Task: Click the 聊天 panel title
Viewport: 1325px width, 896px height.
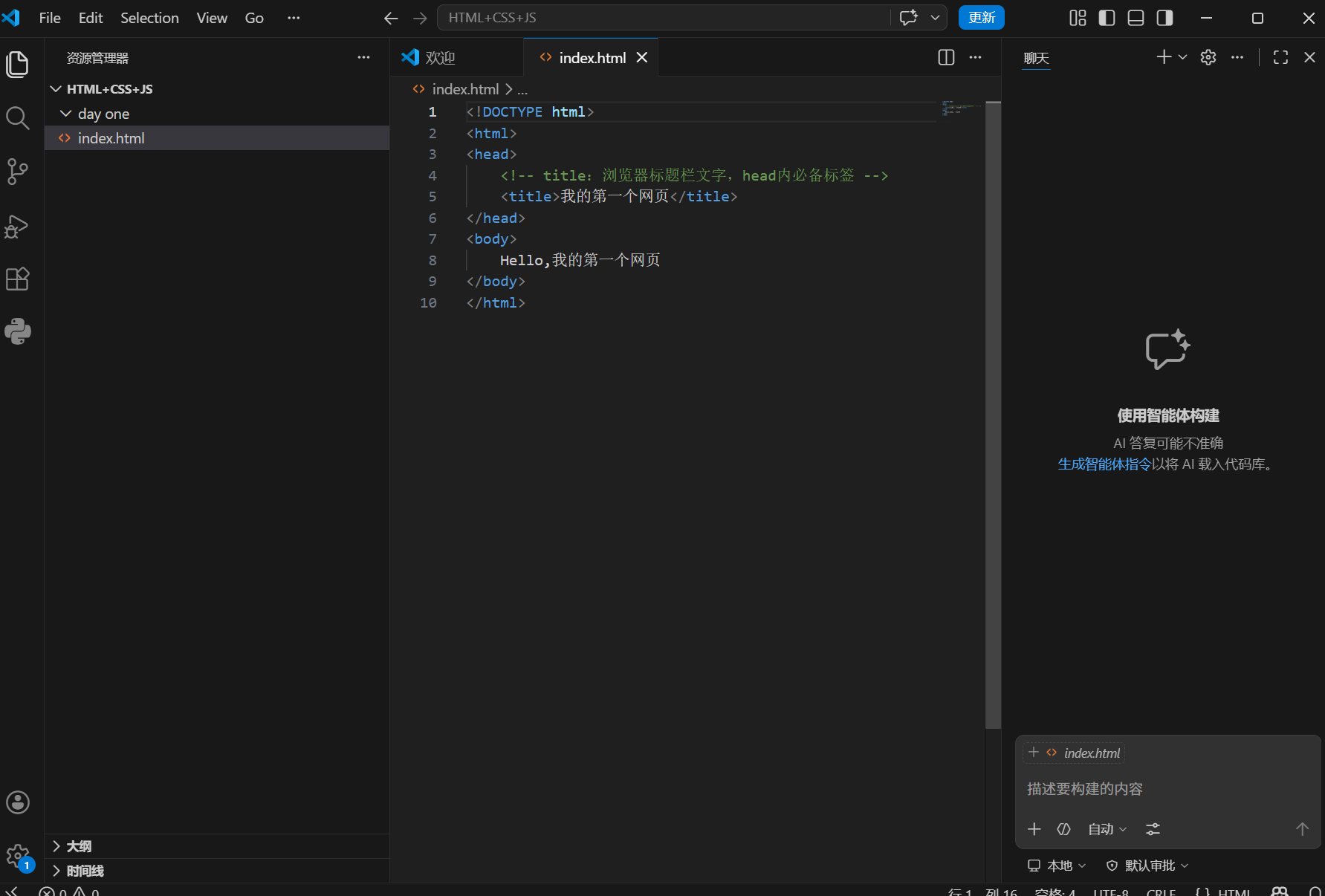Action: point(1036,58)
